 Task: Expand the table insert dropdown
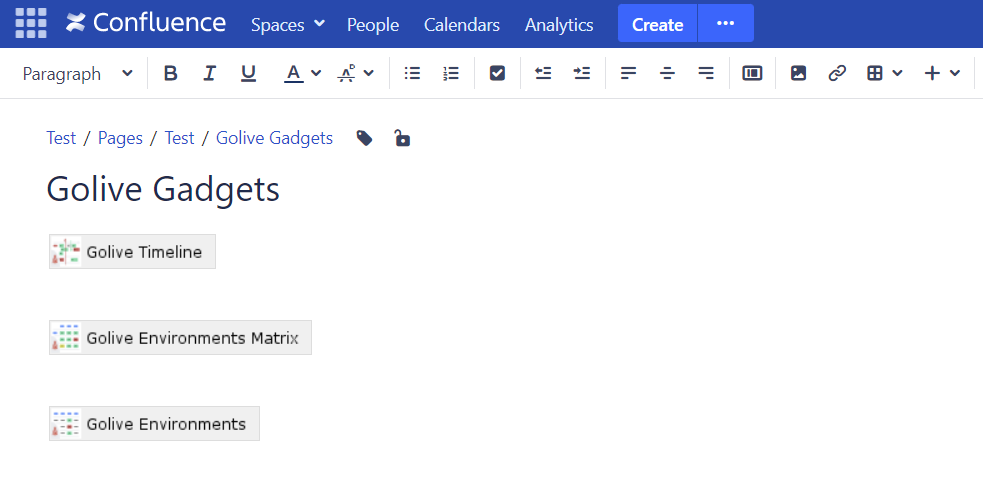click(x=897, y=73)
